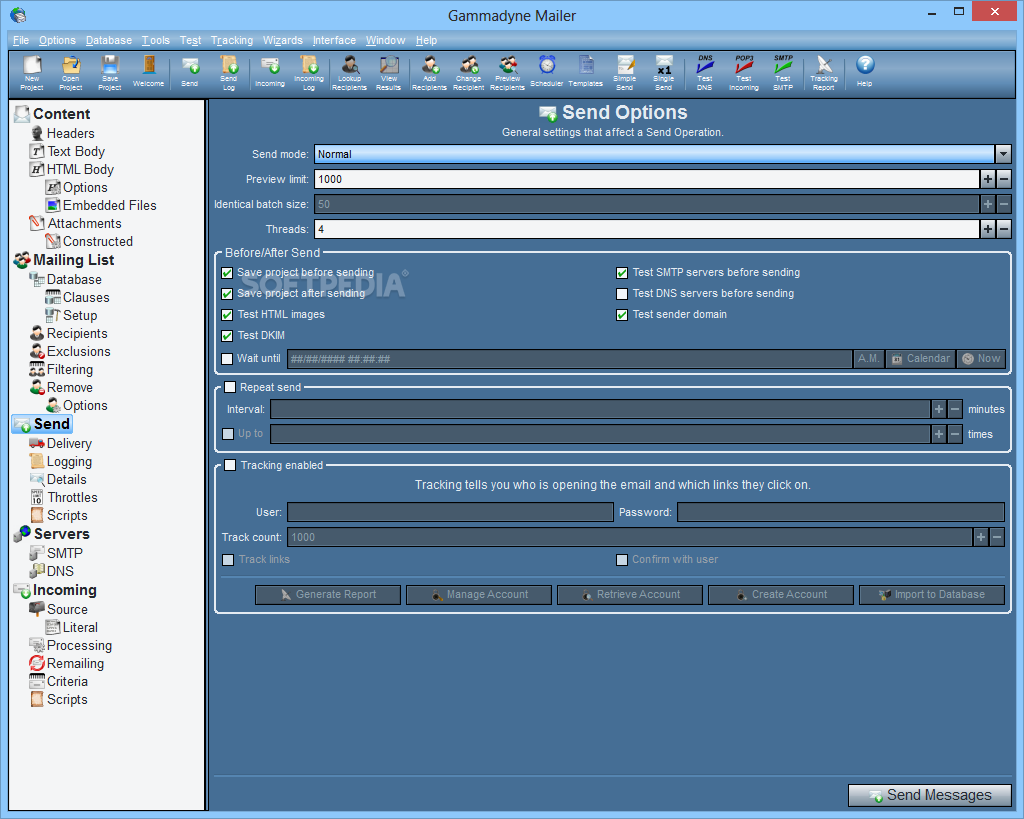Click Preview Recipients toolbar icon
This screenshot has height=819, width=1024.
[507, 73]
